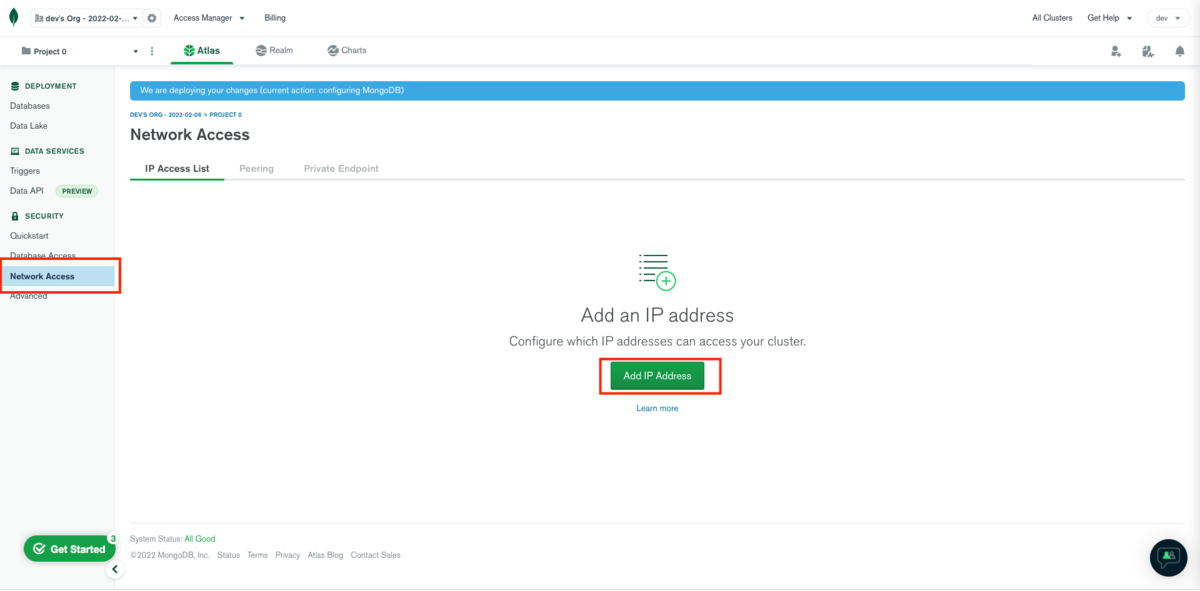Open the support chat bubble icon
The width and height of the screenshot is (1200, 591).
tap(1168, 557)
